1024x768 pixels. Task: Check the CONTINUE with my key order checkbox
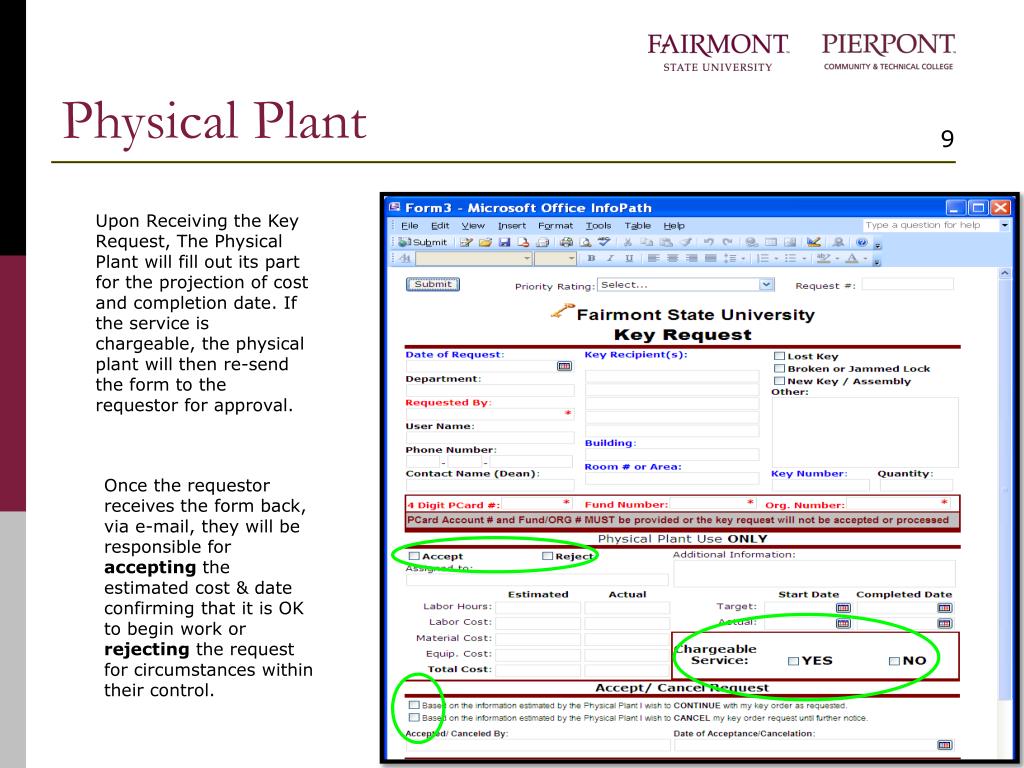[x=414, y=705]
